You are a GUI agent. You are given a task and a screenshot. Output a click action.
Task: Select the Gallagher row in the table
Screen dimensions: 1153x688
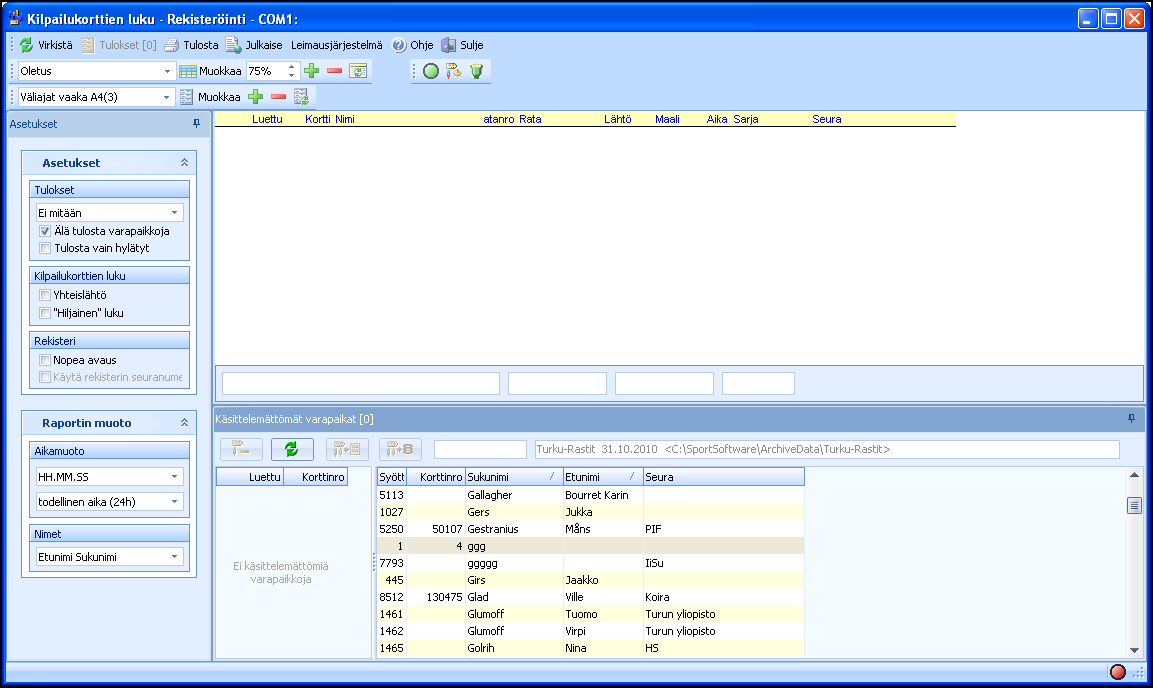click(590, 495)
